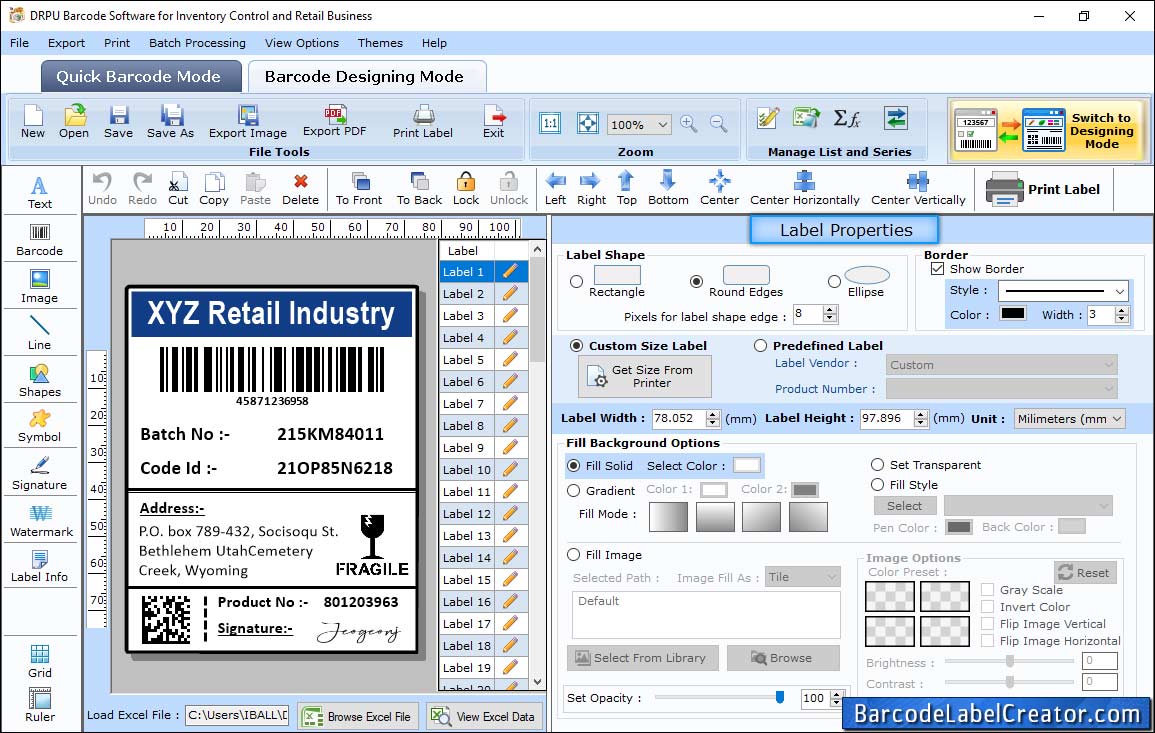Open the View Options menu

click(x=302, y=43)
